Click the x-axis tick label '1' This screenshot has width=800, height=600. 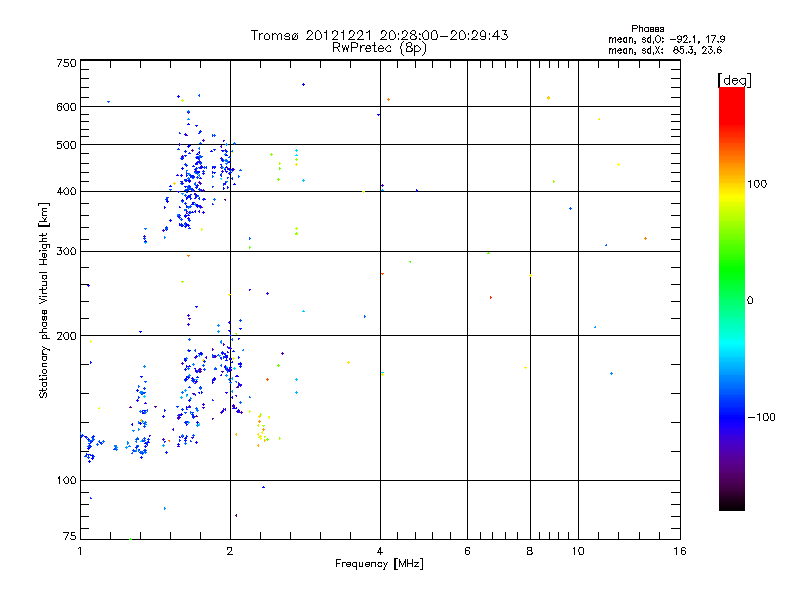click(x=80, y=551)
